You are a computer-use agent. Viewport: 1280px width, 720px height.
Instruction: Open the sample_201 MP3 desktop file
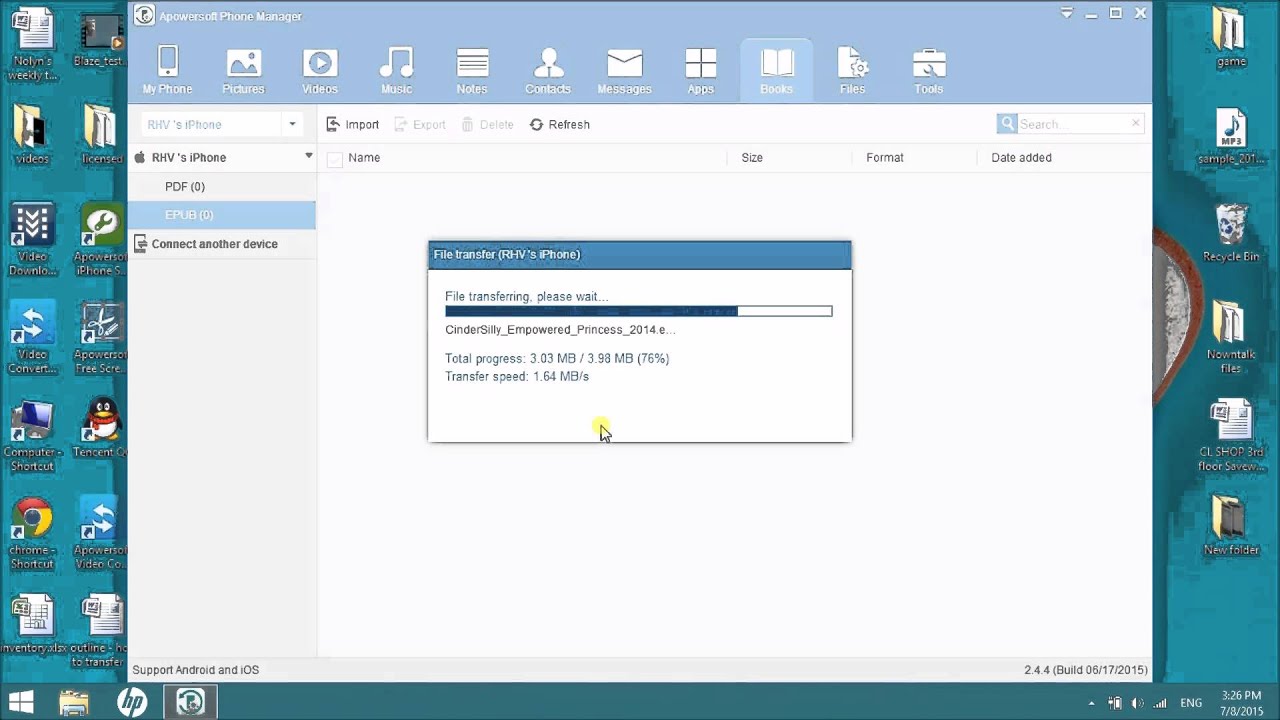[1231, 137]
